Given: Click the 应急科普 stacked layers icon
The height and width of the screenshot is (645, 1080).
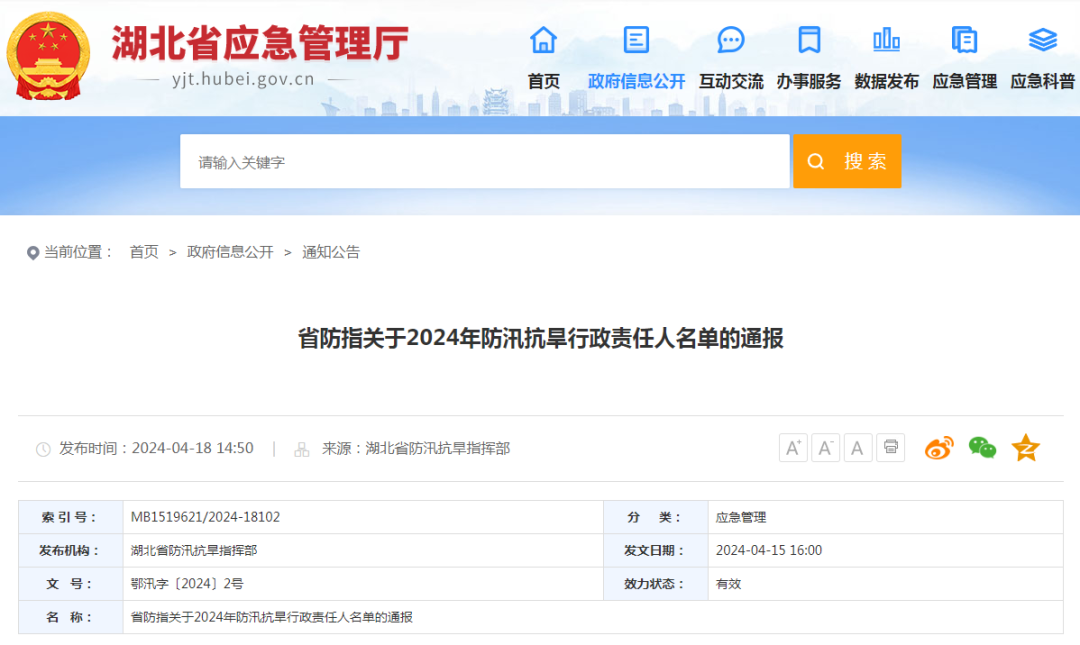Looking at the screenshot, I should 1042,40.
